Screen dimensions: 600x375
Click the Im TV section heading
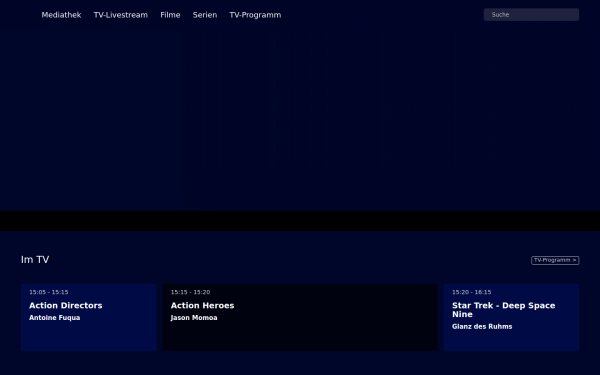click(x=35, y=259)
